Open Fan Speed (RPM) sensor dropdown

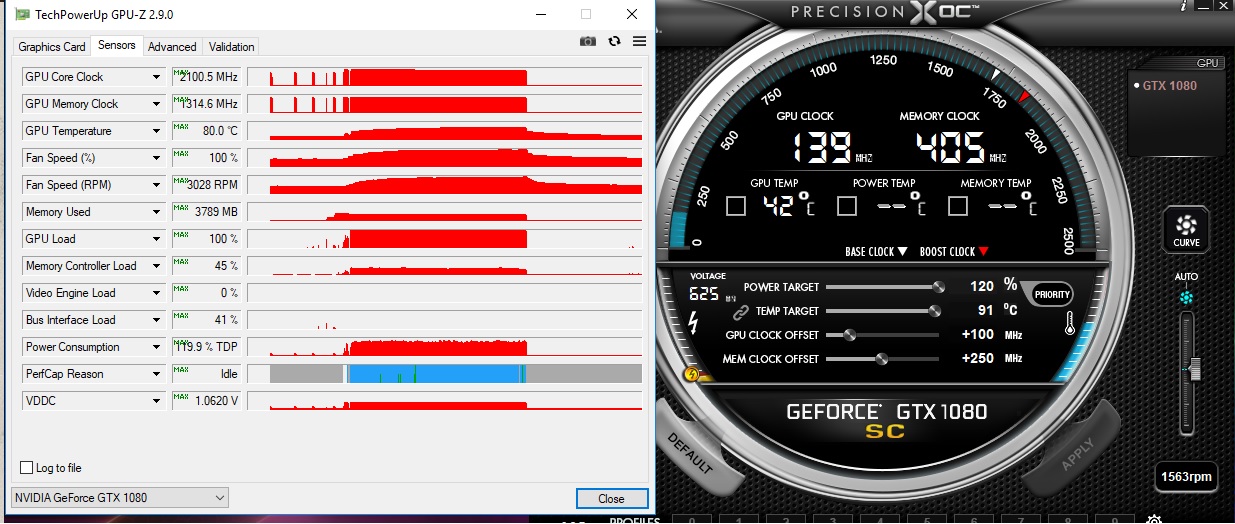156,185
